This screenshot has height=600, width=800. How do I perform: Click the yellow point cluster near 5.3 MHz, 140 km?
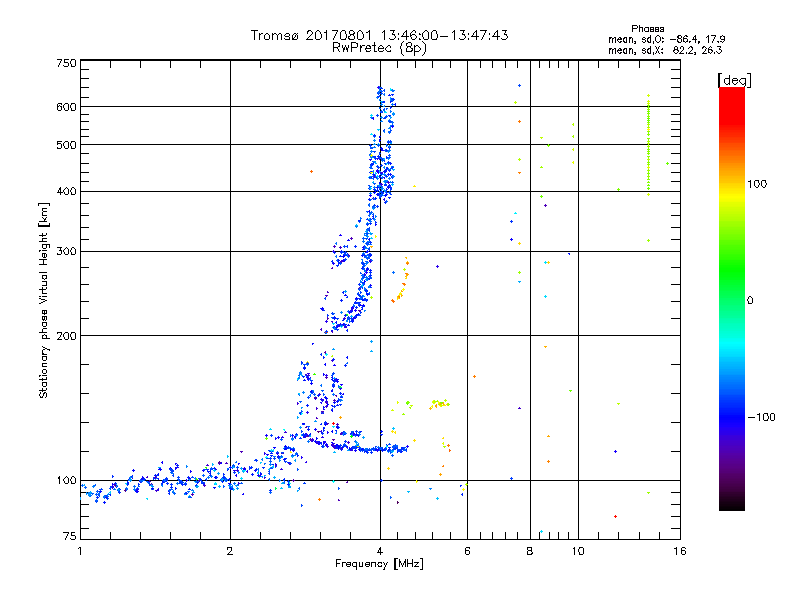tap(439, 404)
